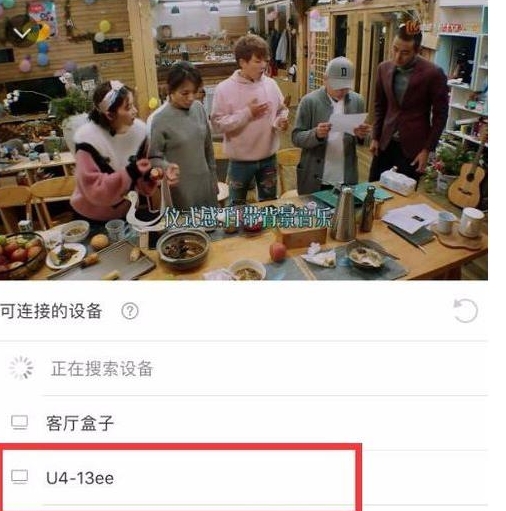Click the 可连接的设备 heading
The height and width of the screenshot is (511, 506).
pyautogui.click(x=51, y=311)
